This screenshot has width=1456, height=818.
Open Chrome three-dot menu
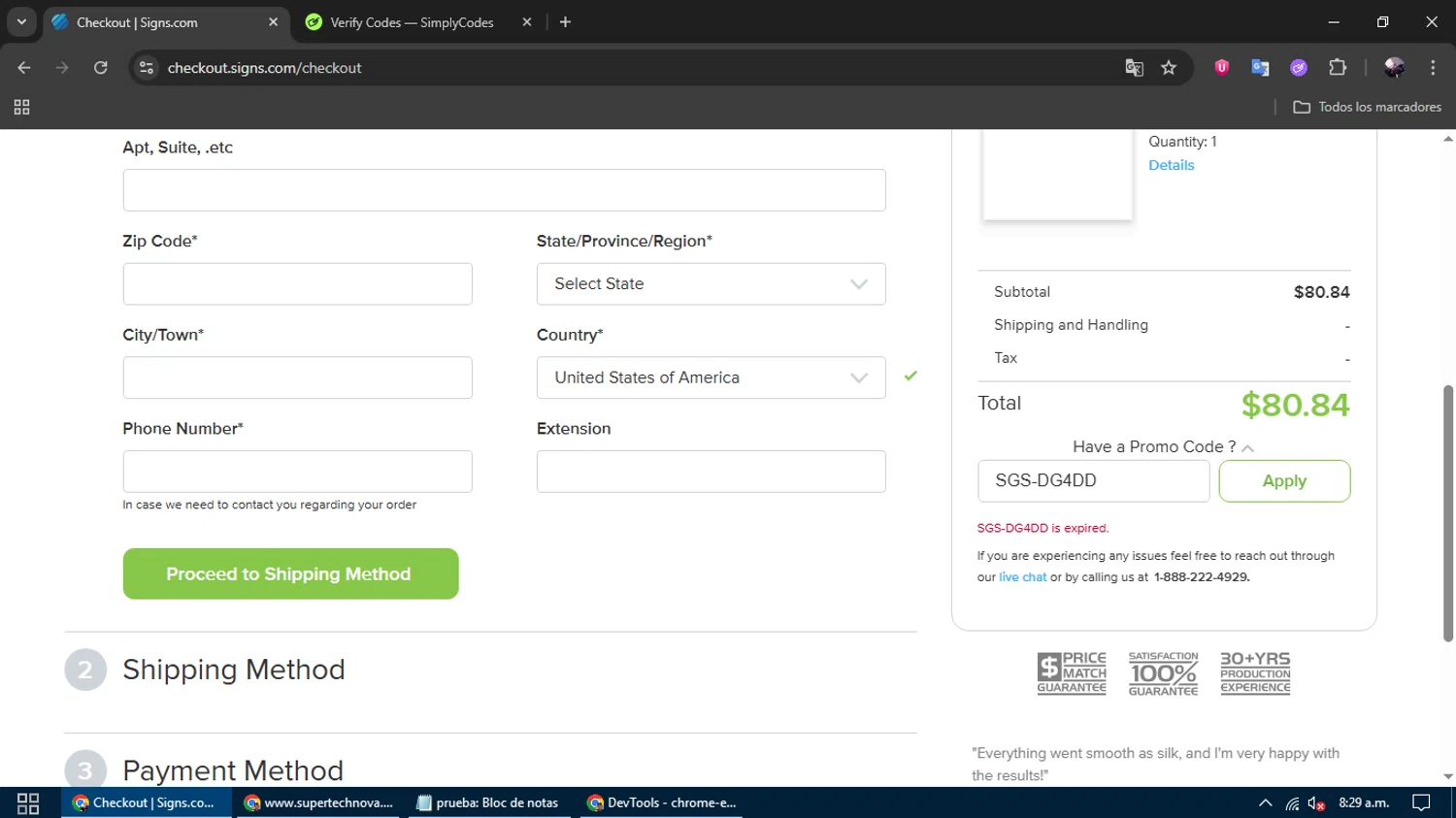tap(1433, 67)
